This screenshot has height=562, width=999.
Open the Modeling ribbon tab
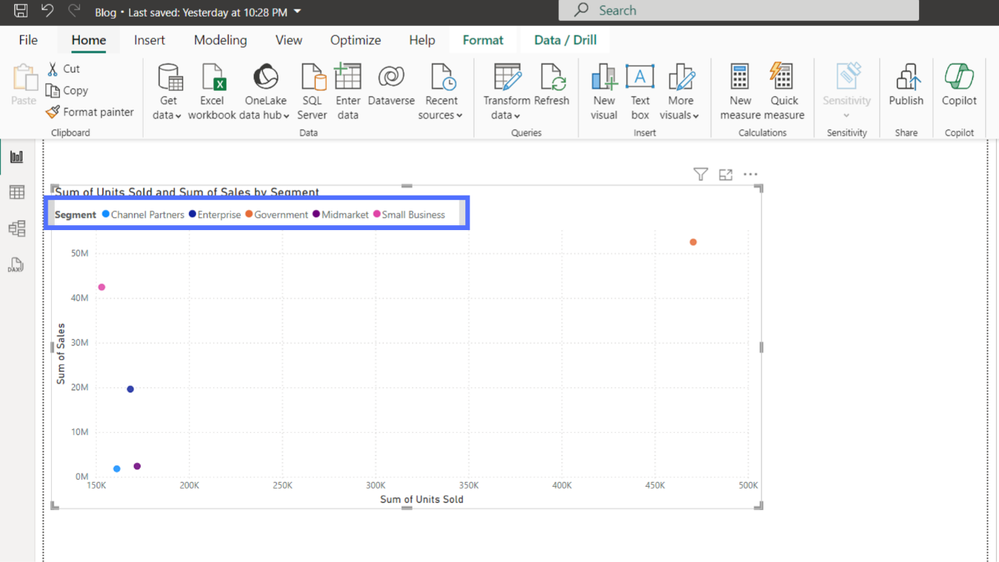pyautogui.click(x=220, y=40)
